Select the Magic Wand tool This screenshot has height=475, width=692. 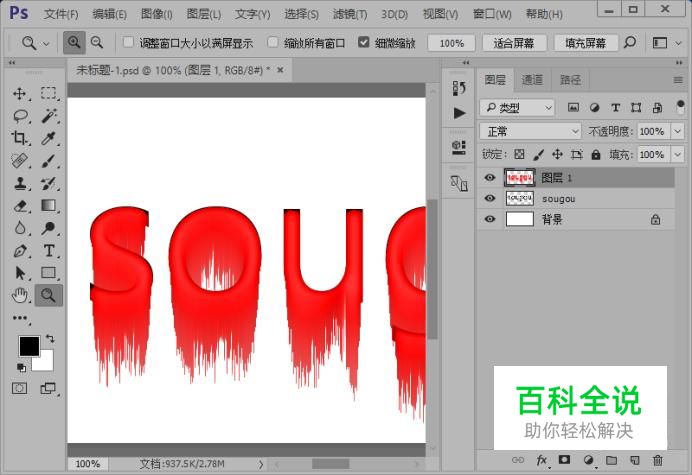coord(49,116)
